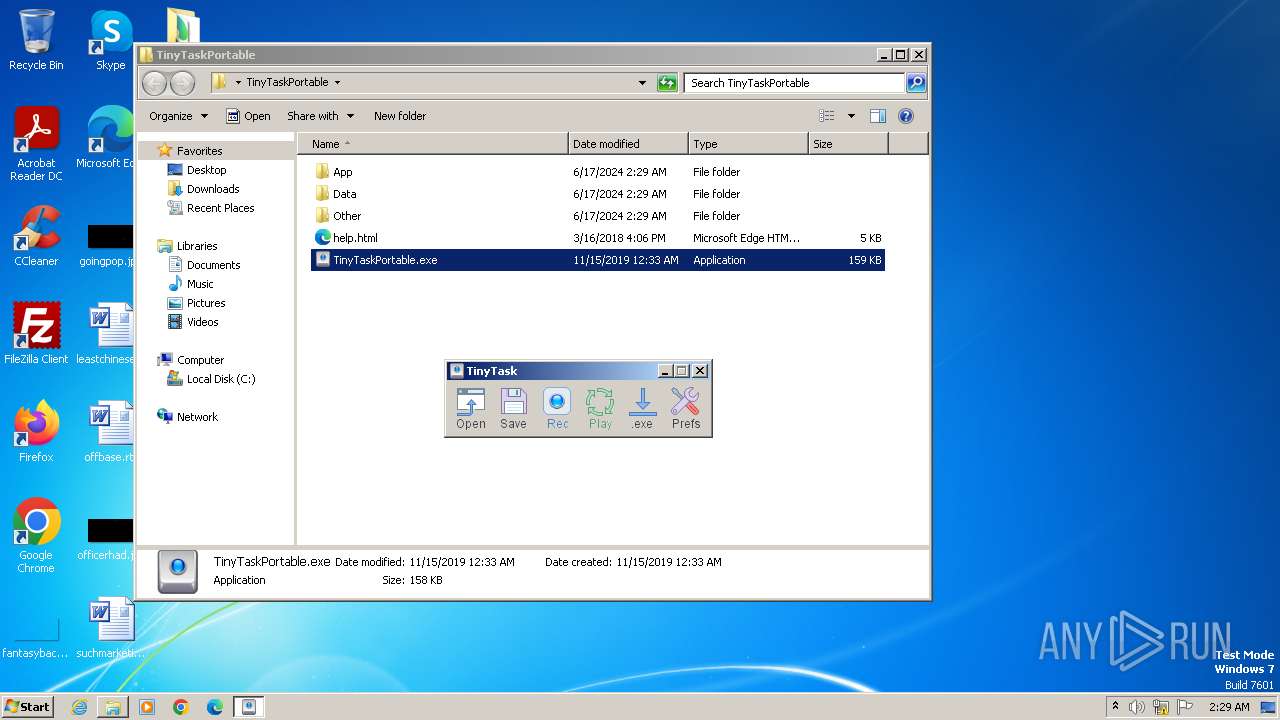The height and width of the screenshot is (720, 1280).
Task: Select Downloads in navigation pane
Action: [x=213, y=189]
